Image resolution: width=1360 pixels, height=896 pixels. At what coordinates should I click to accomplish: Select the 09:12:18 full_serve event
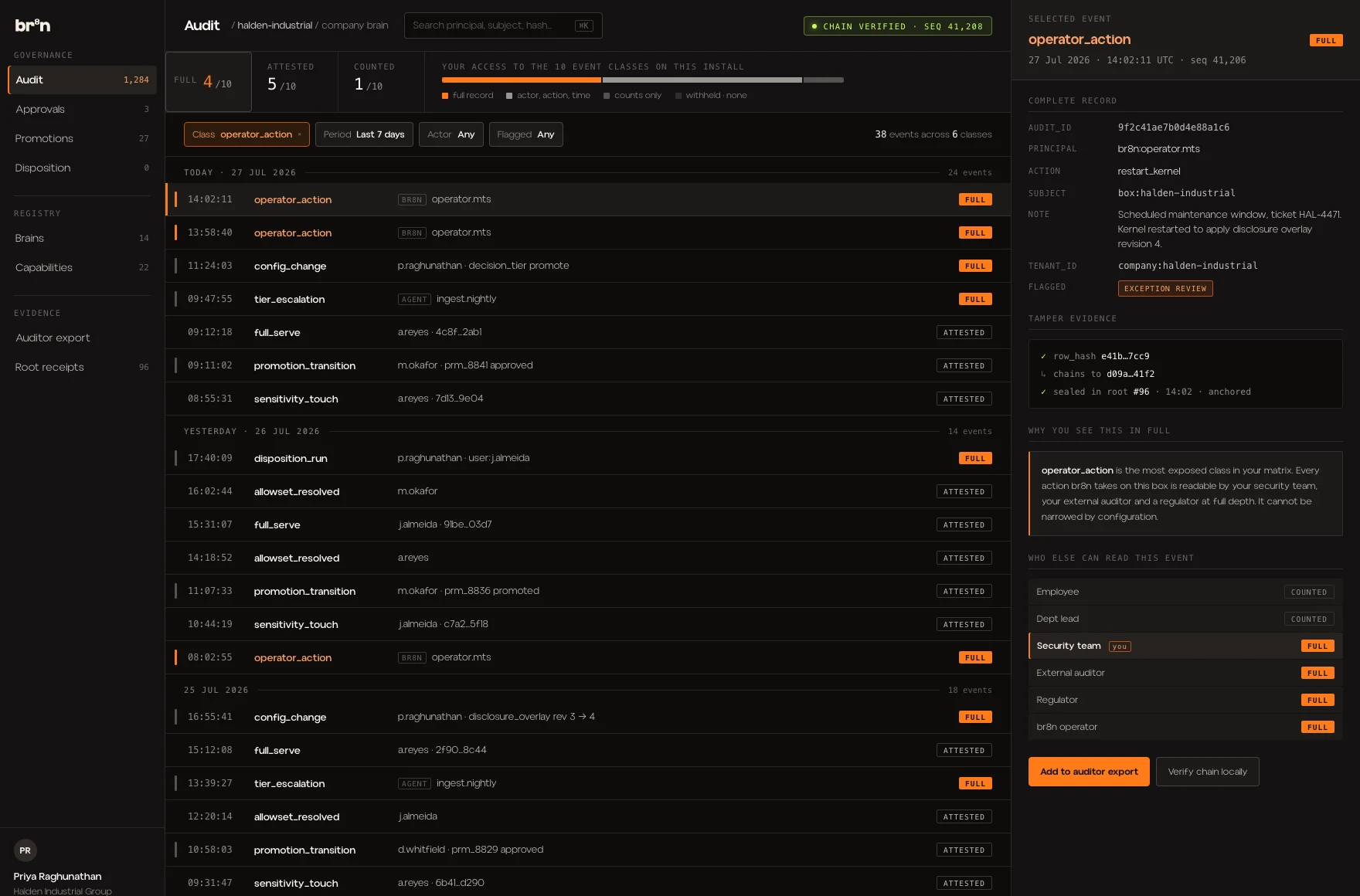pyautogui.click(x=588, y=332)
